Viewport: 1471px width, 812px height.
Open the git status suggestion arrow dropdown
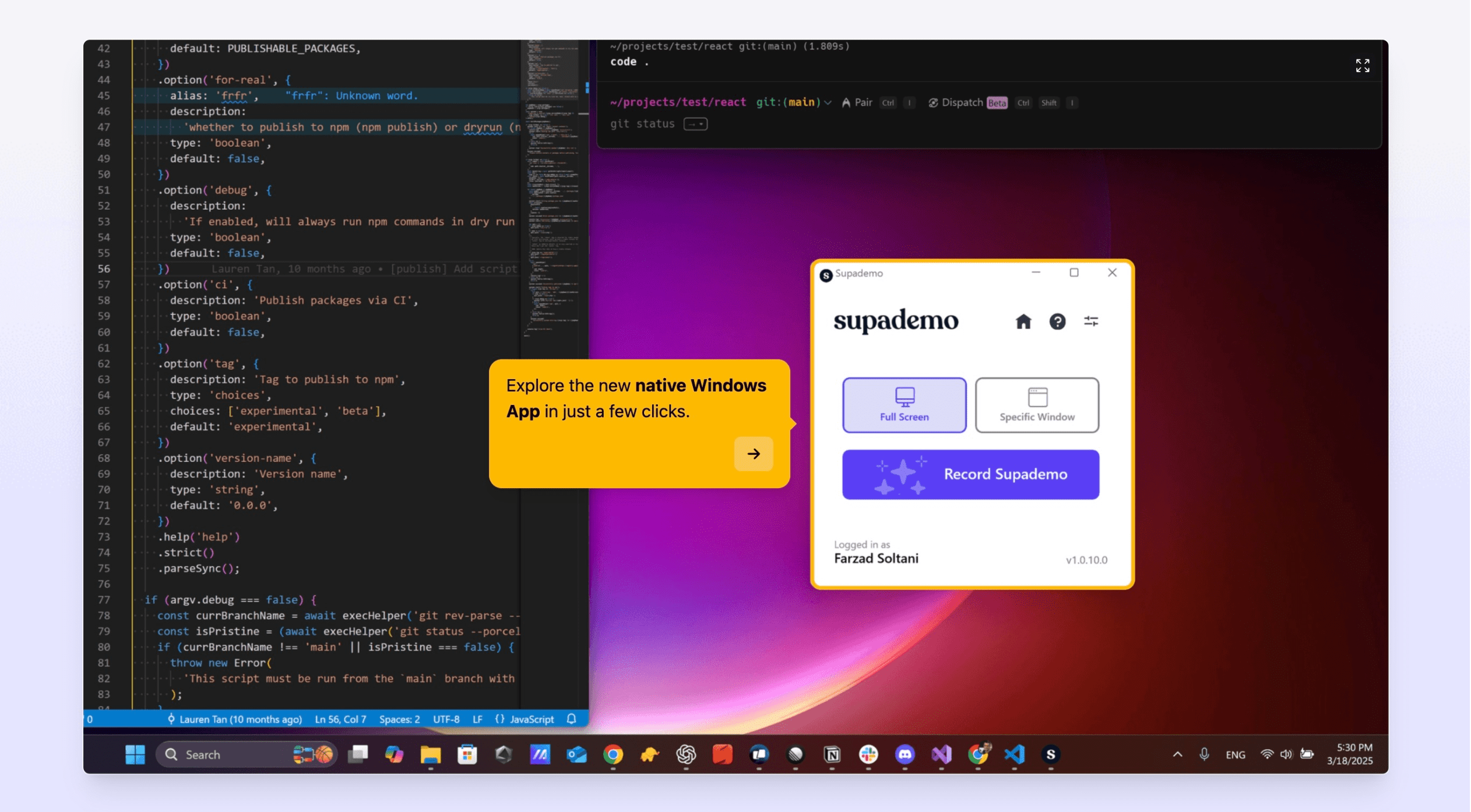[695, 123]
